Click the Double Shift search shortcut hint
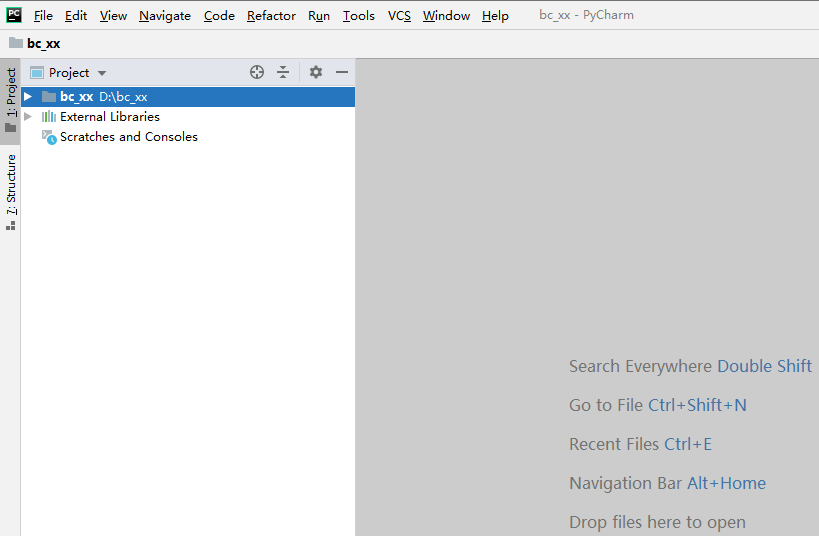Viewport: 819px width, 536px height. point(764,366)
